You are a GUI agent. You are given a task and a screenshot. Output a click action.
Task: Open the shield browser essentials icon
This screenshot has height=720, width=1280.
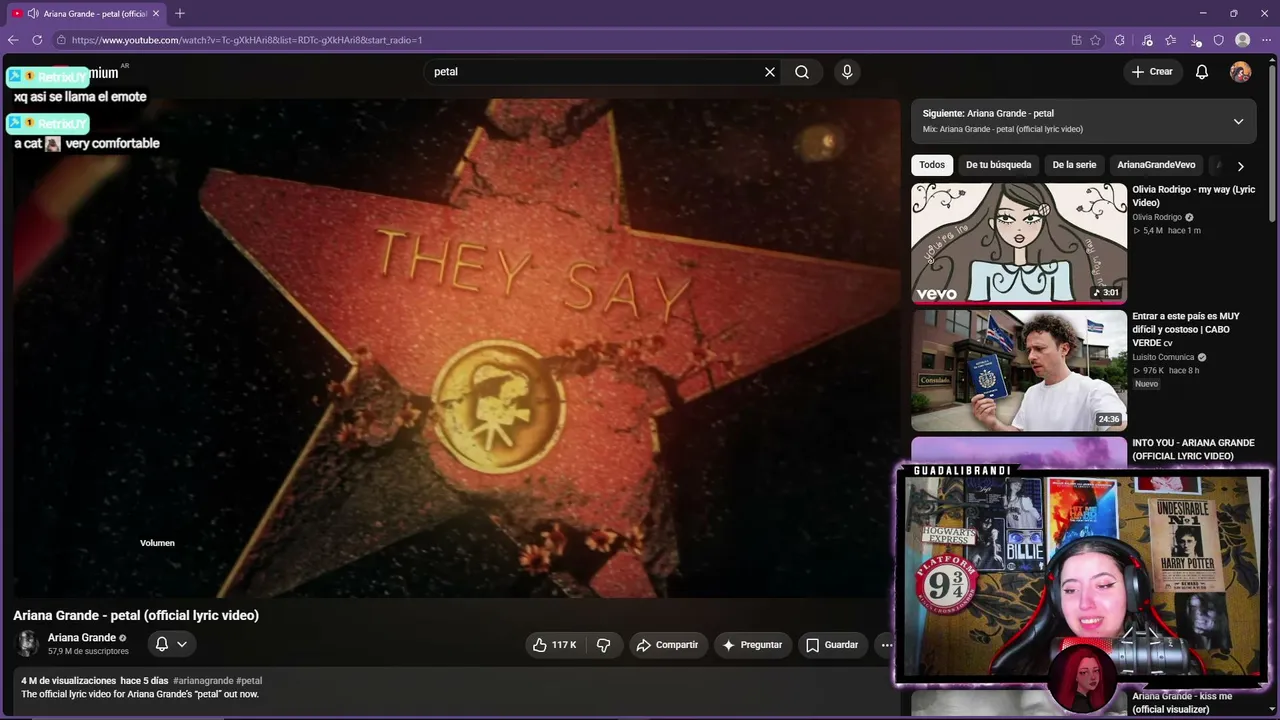coord(1219,40)
